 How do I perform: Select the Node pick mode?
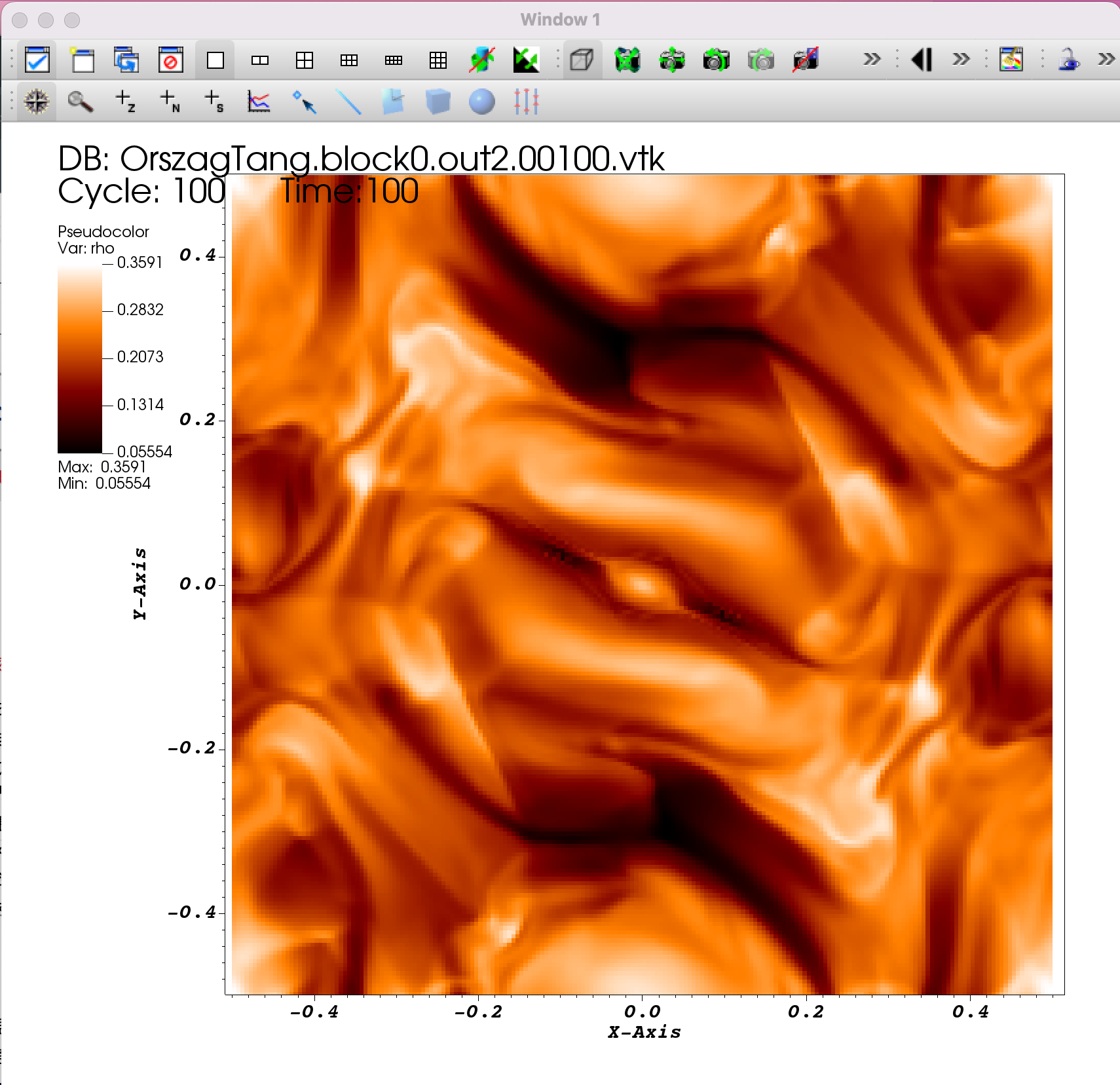pos(170,102)
